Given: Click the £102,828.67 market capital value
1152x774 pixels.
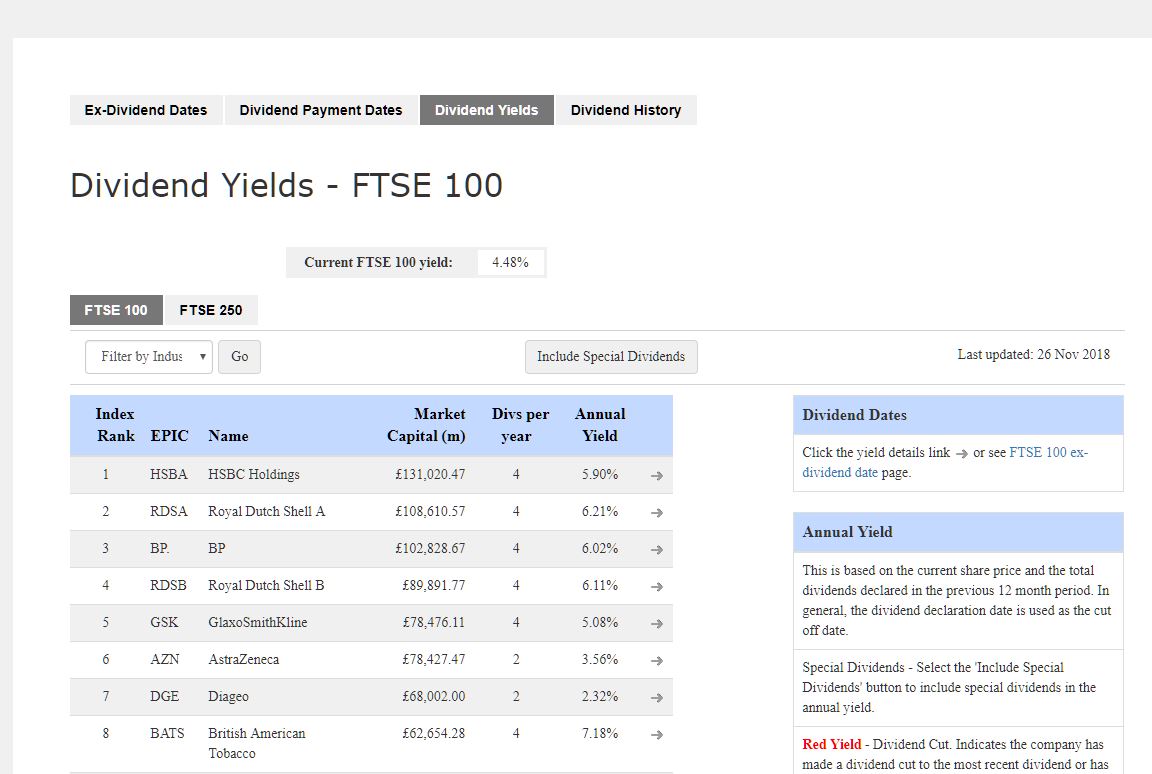Looking at the screenshot, I should [x=430, y=549].
